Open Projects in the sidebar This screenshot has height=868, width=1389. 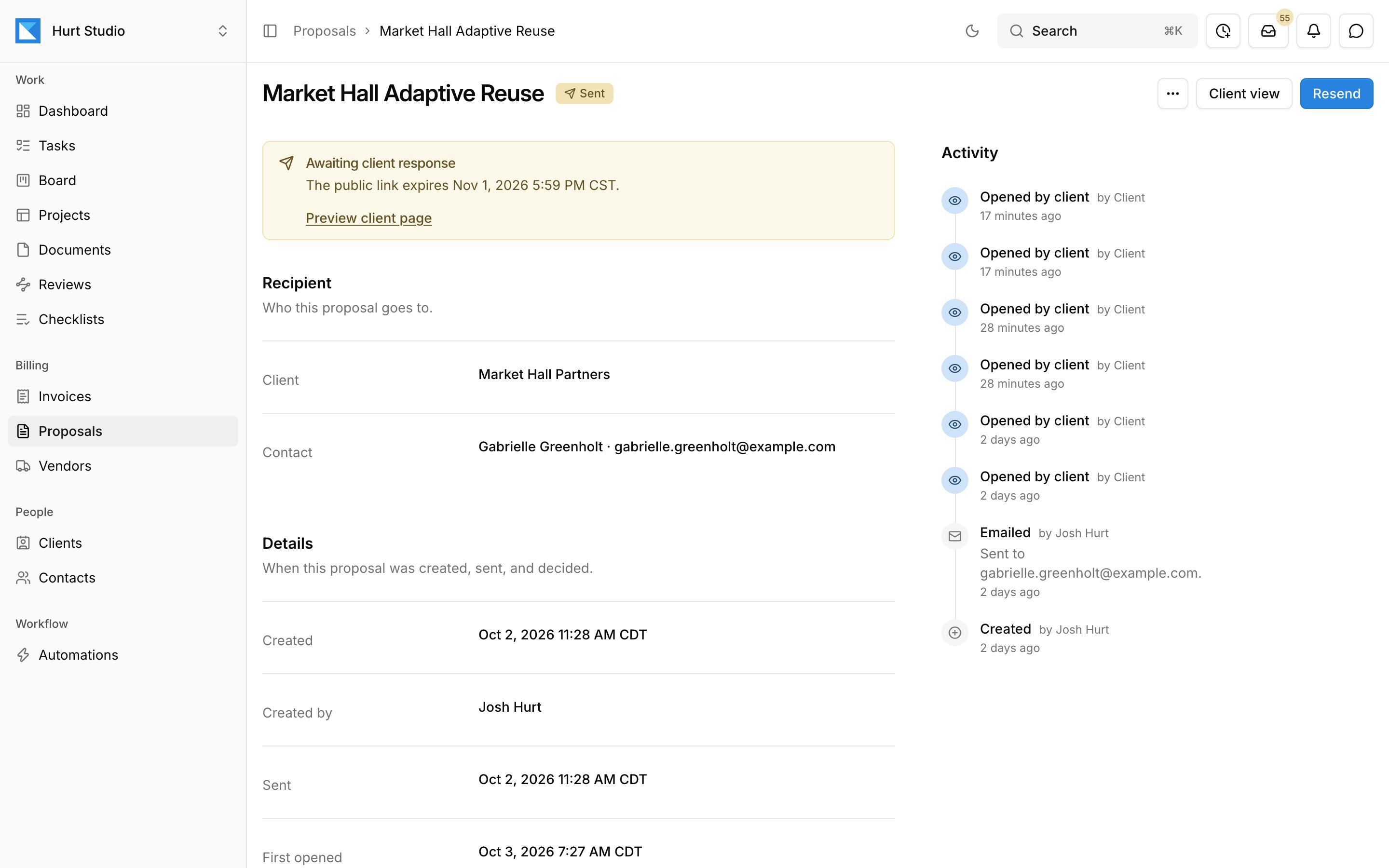pos(123,215)
